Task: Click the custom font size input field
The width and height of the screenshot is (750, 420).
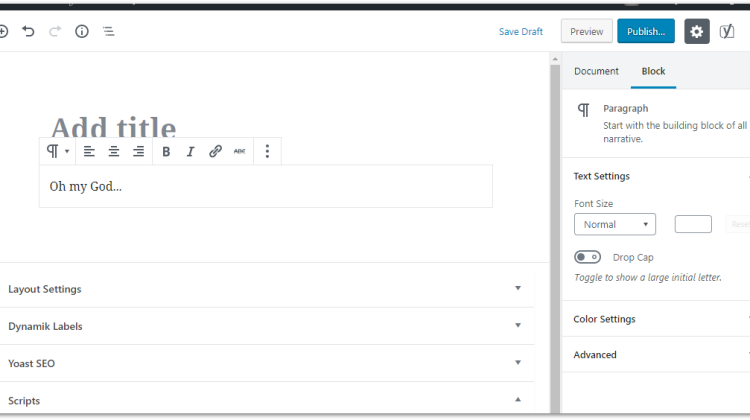Action: [x=693, y=224]
